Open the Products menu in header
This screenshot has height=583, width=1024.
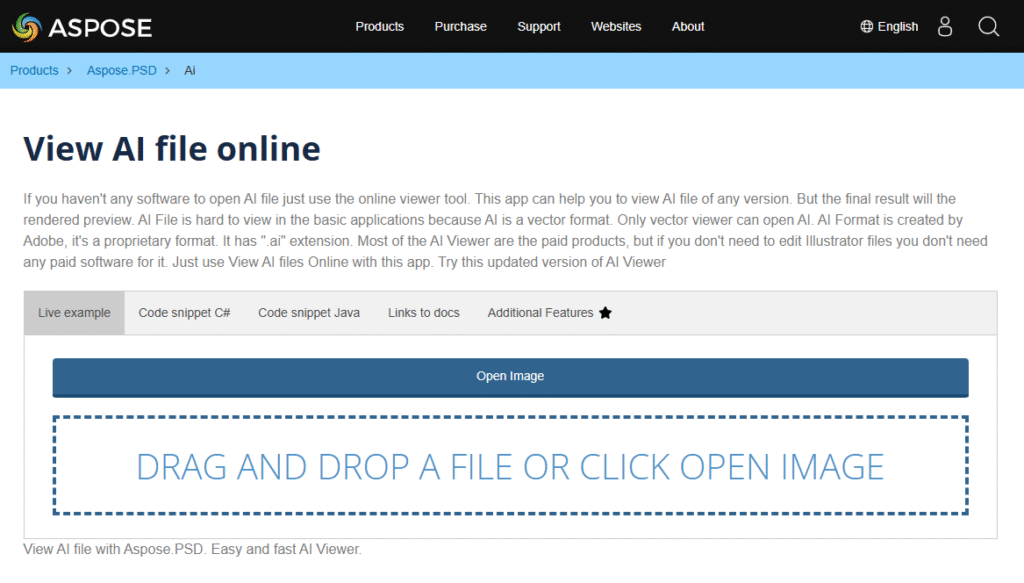point(379,27)
